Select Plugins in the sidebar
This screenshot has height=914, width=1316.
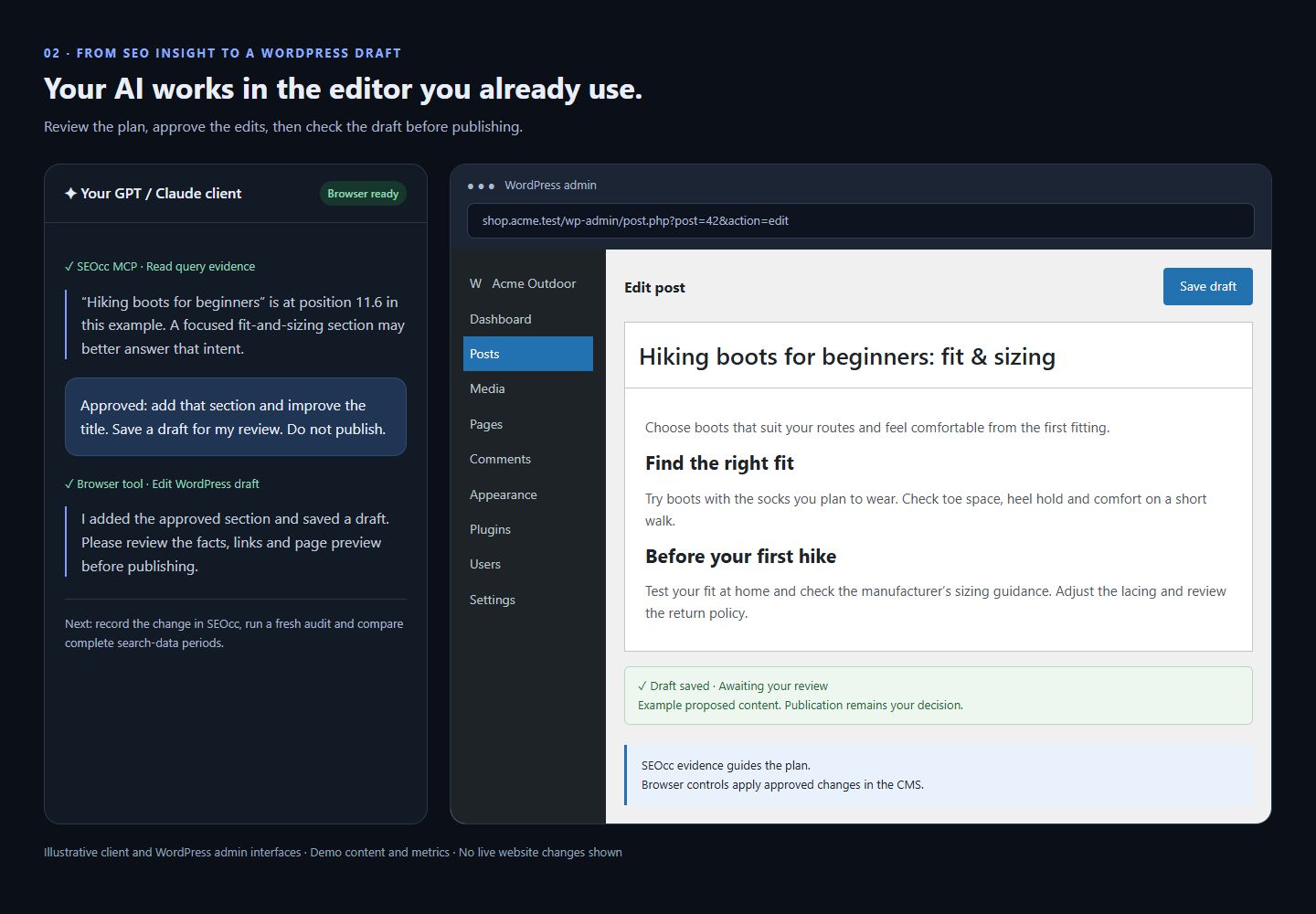528,529
